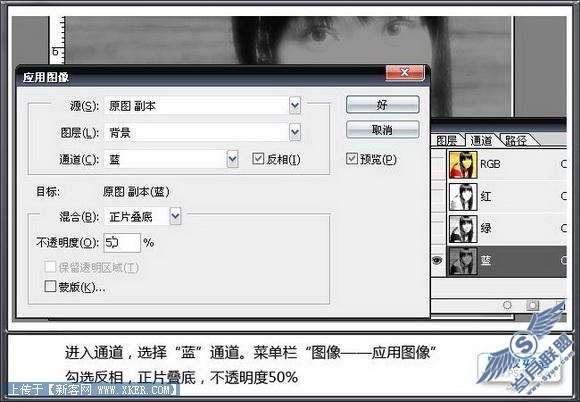580x402 pixels.
Task: Open the 图层(L) layer dropdown
Action: tap(295, 132)
